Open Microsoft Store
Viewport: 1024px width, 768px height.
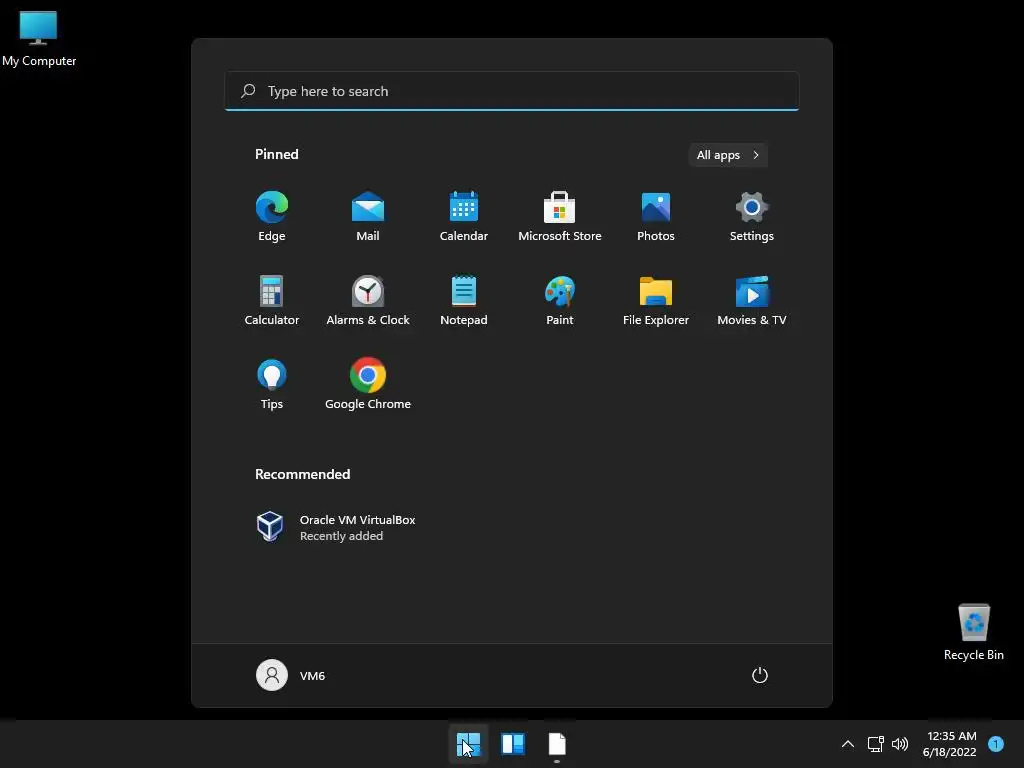click(560, 217)
